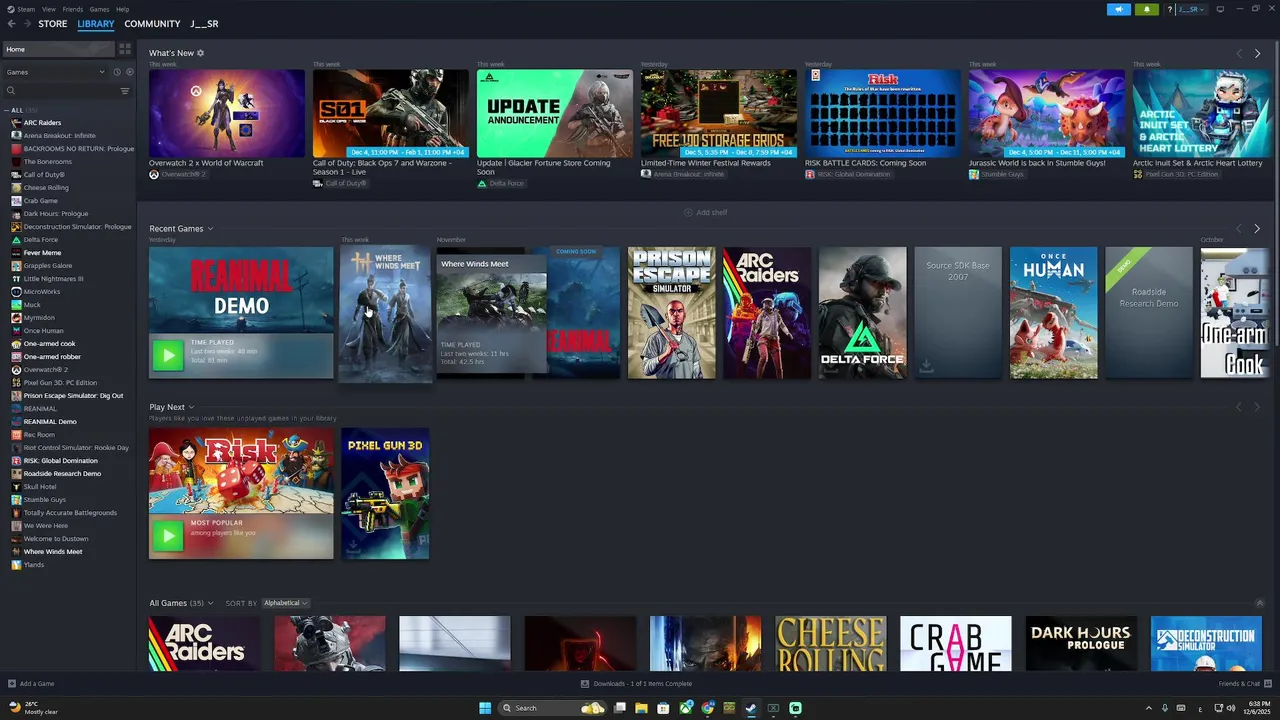Open Downloads status at the bottom
This screenshot has height=720, width=1280.
[636, 684]
